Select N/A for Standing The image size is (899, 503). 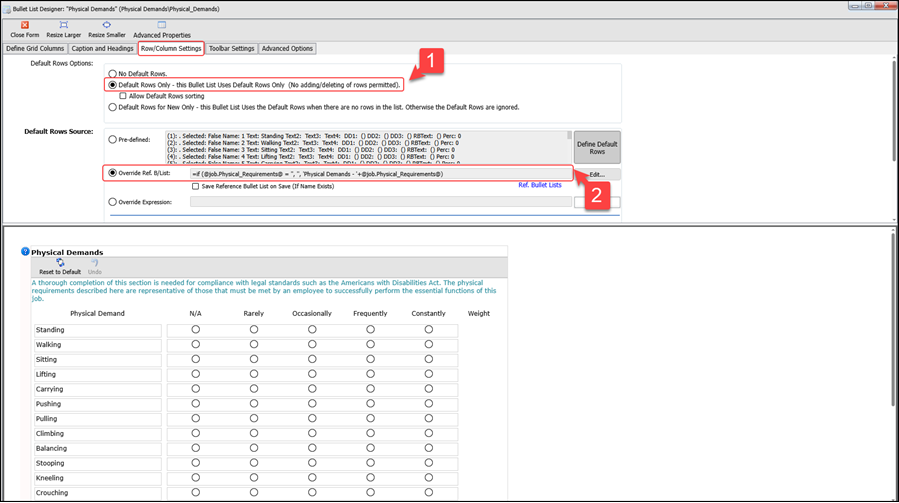(196, 330)
